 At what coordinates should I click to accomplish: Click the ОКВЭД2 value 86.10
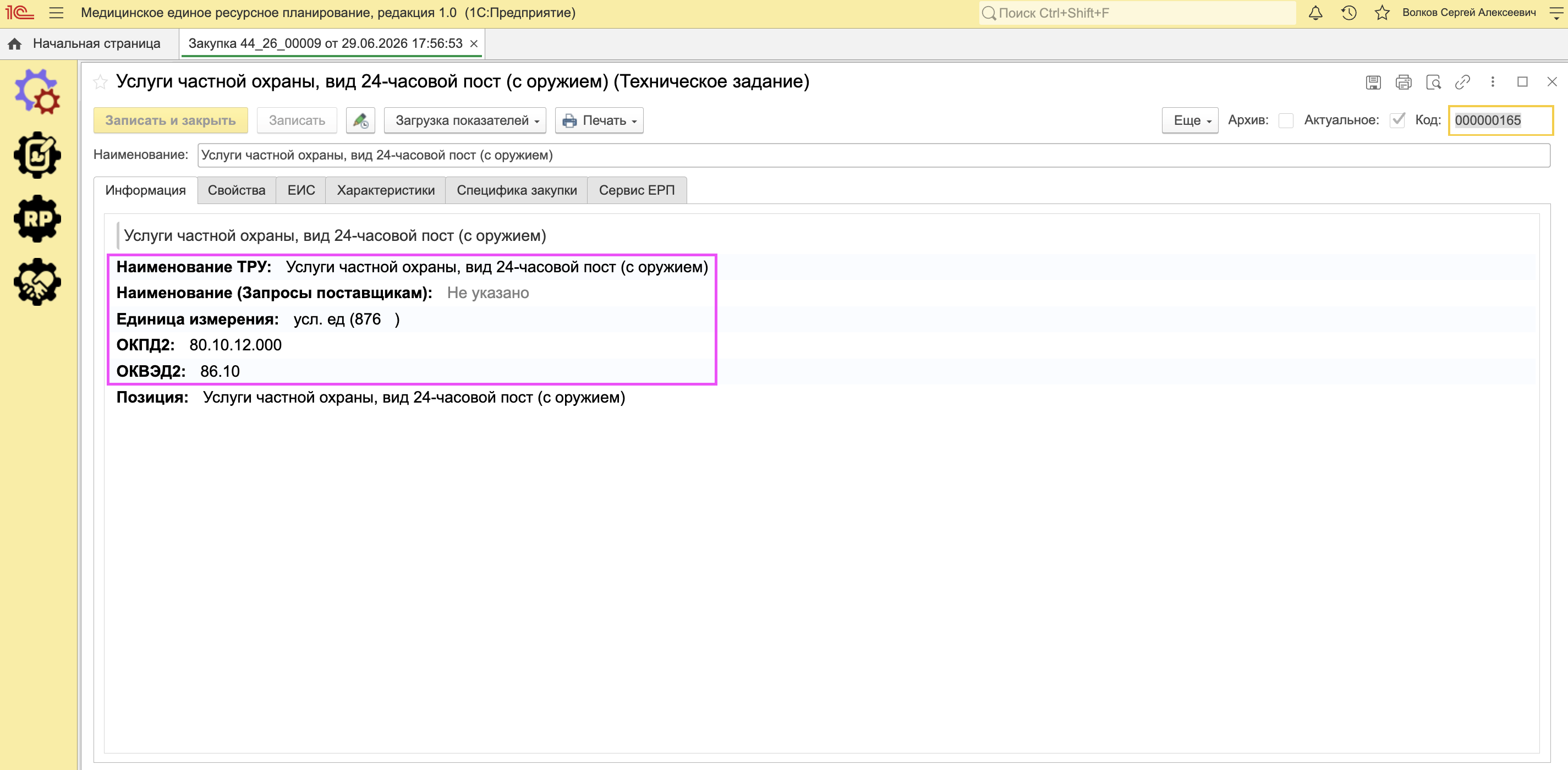pos(220,371)
